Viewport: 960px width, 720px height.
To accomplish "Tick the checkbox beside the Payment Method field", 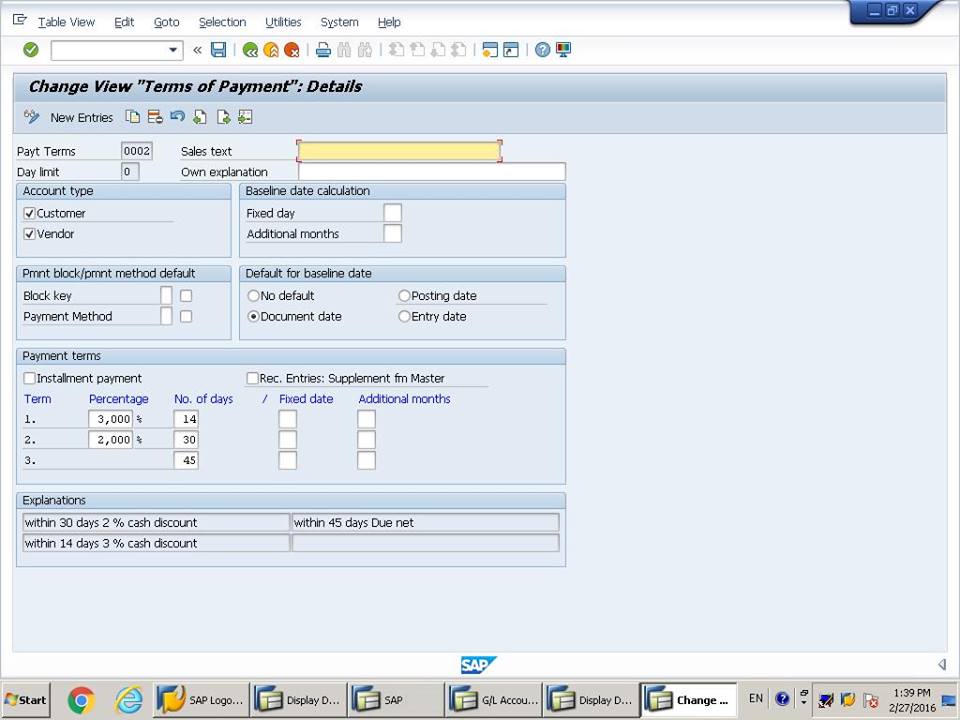I will (x=186, y=317).
